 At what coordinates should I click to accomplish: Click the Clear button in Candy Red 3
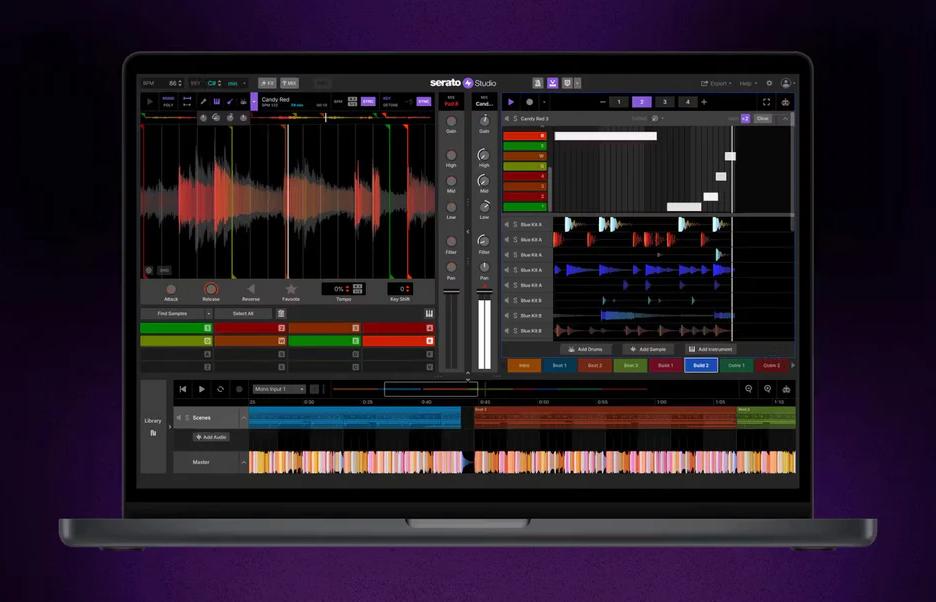point(762,119)
